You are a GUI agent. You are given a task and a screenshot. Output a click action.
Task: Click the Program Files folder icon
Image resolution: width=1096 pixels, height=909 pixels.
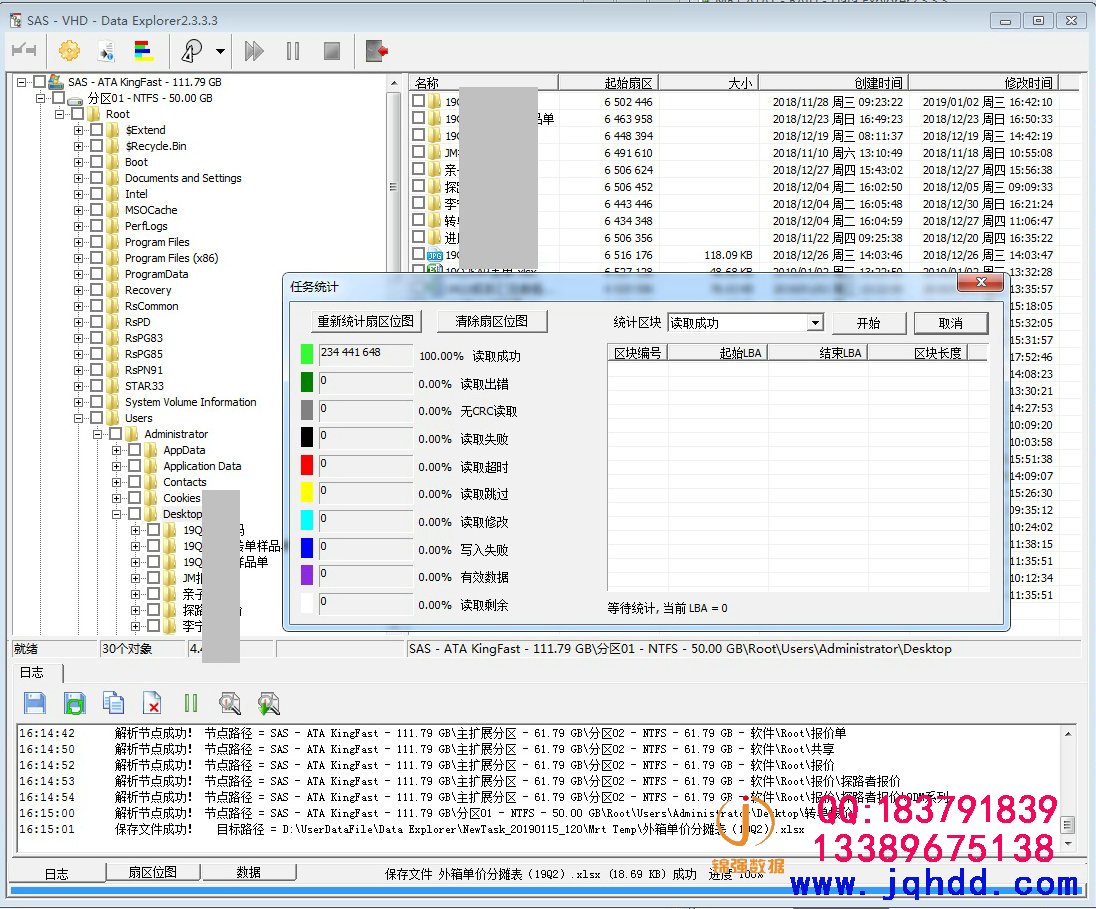(x=113, y=242)
